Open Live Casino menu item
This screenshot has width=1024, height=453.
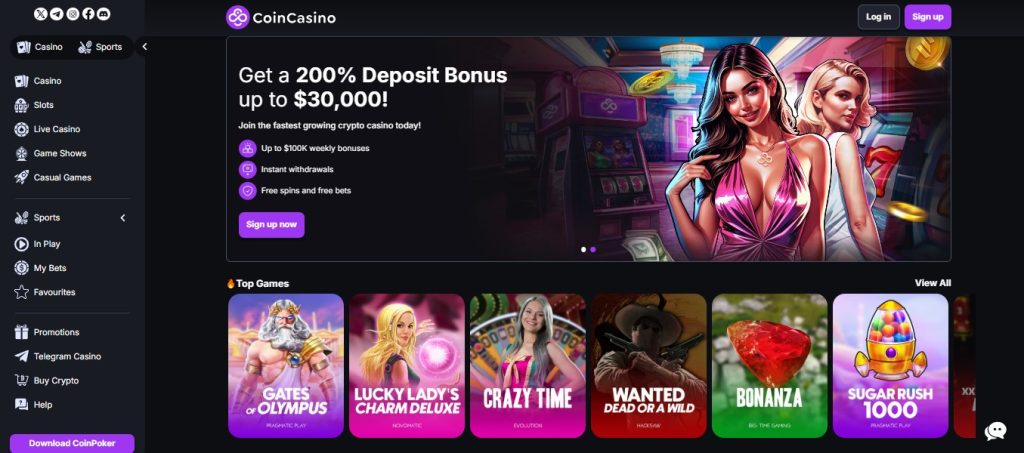point(57,129)
